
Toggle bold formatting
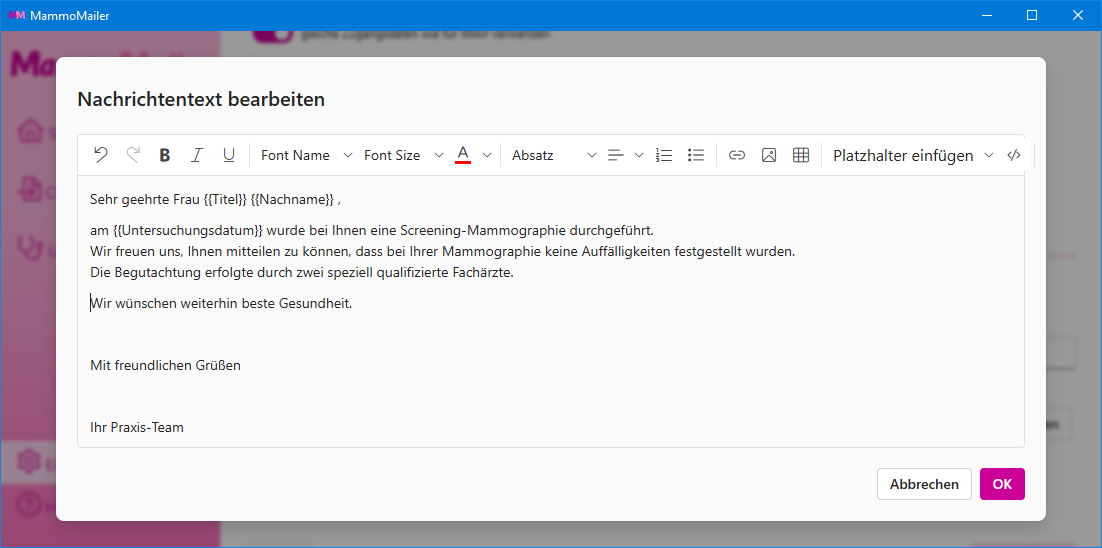pyautogui.click(x=165, y=155)
